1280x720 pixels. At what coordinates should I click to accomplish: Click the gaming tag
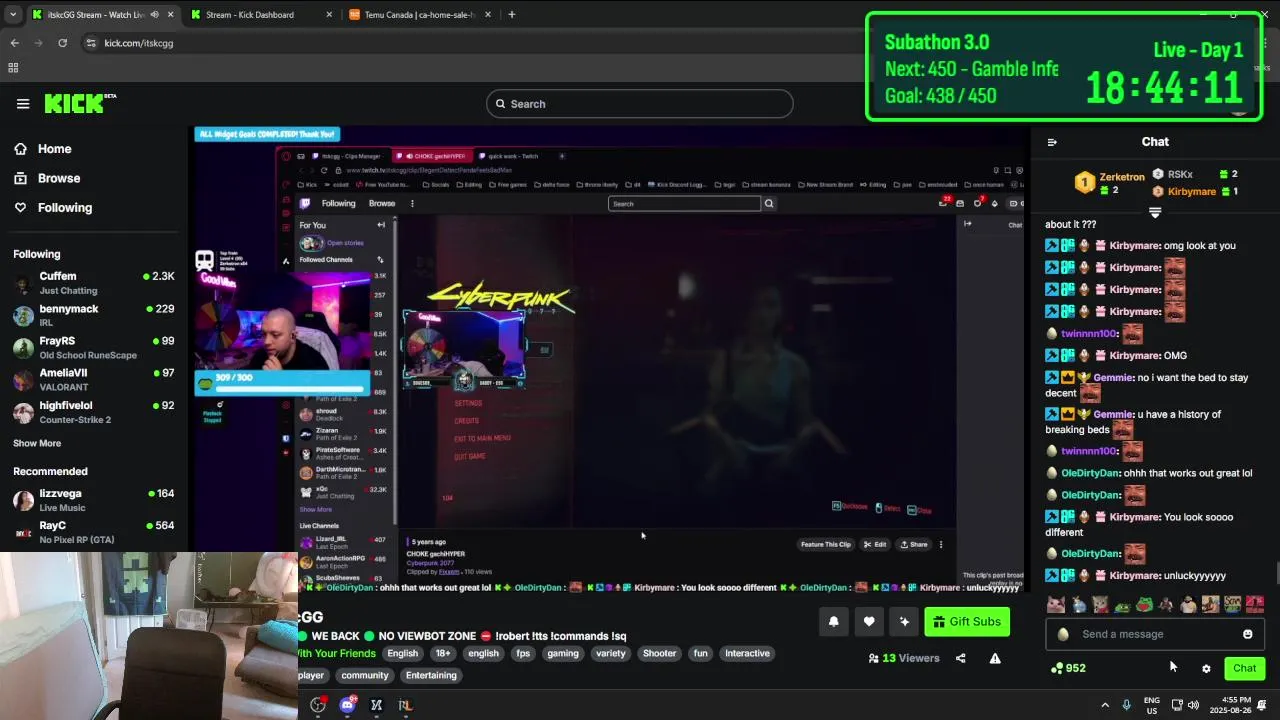[563, 654]
